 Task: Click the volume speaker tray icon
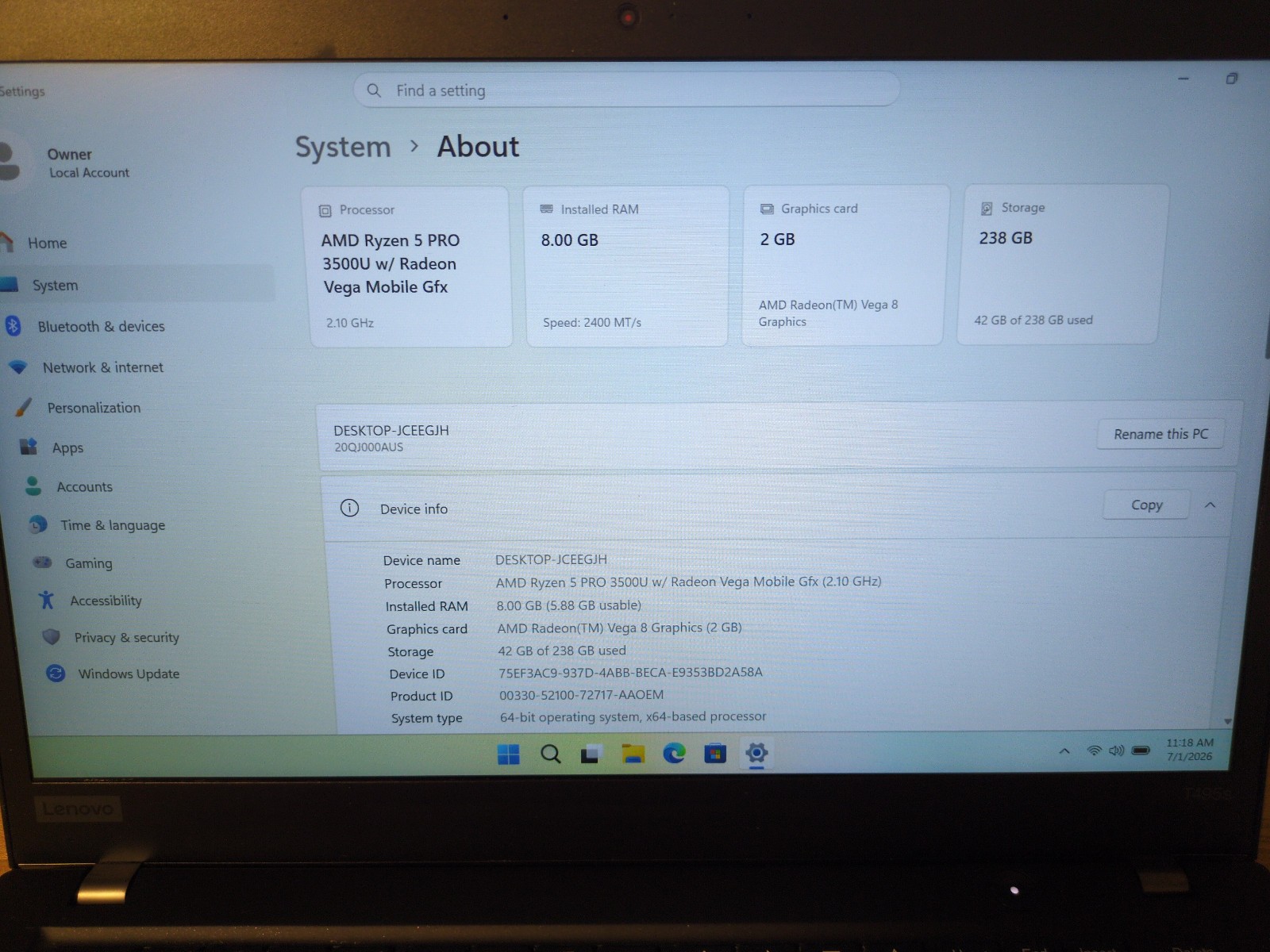1116,750
